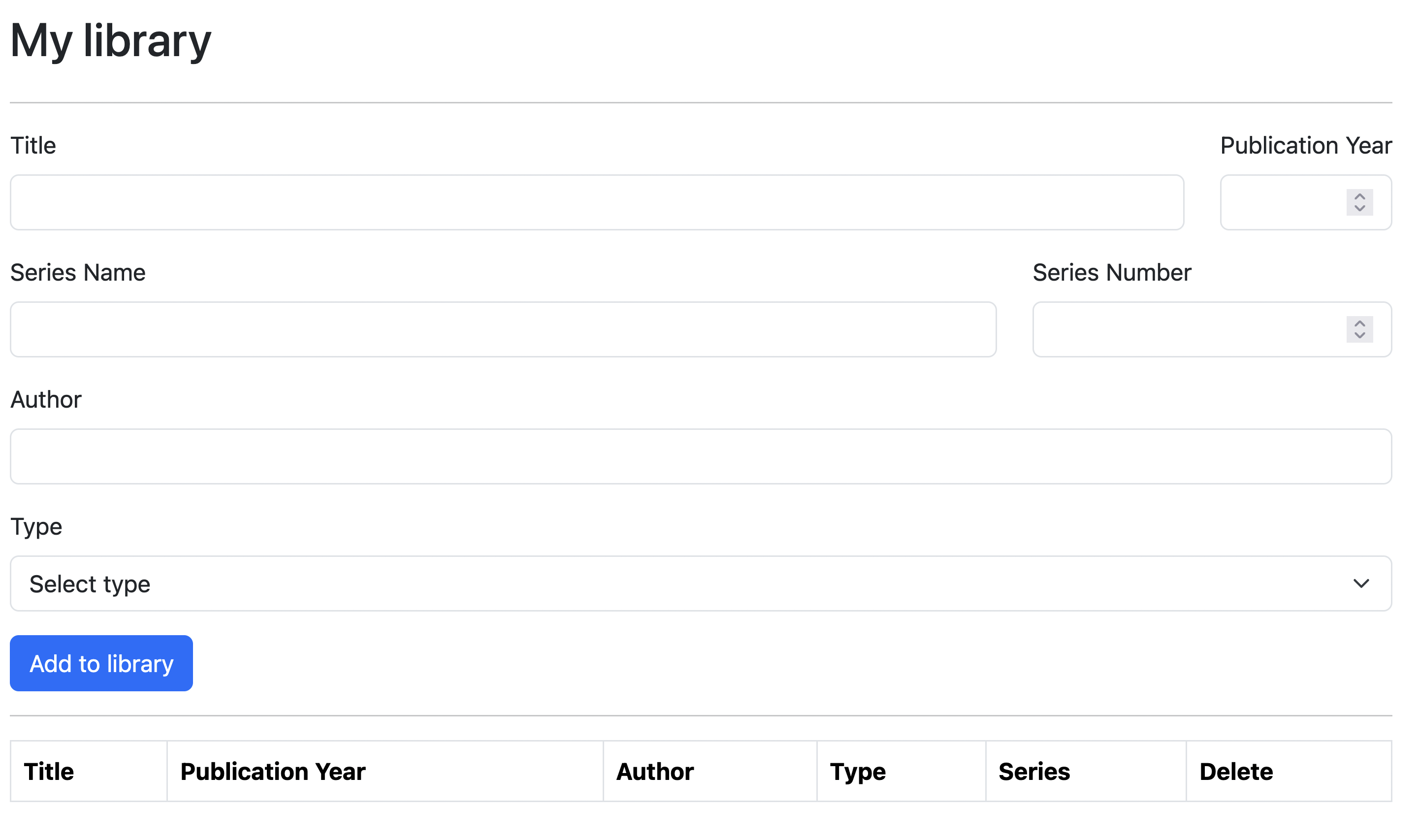Click the "Series Name" form label
This screenshot has height=840, width=1419.
(78, 273)
